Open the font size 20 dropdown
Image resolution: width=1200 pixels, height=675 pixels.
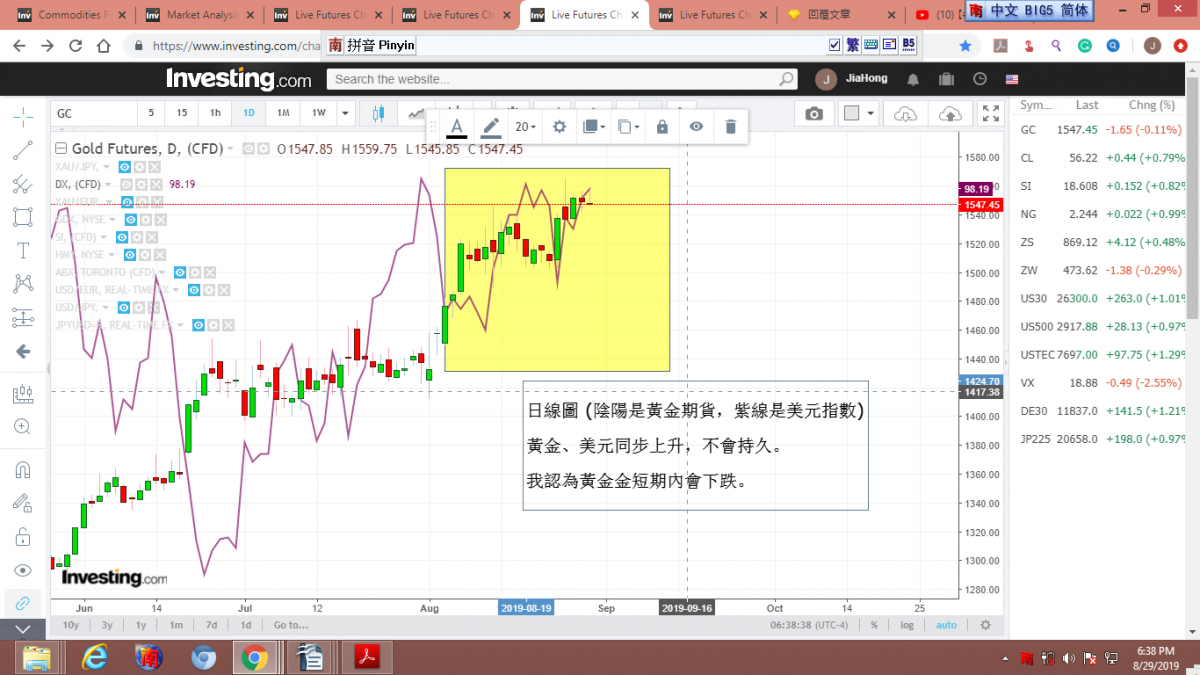[525, 127]
